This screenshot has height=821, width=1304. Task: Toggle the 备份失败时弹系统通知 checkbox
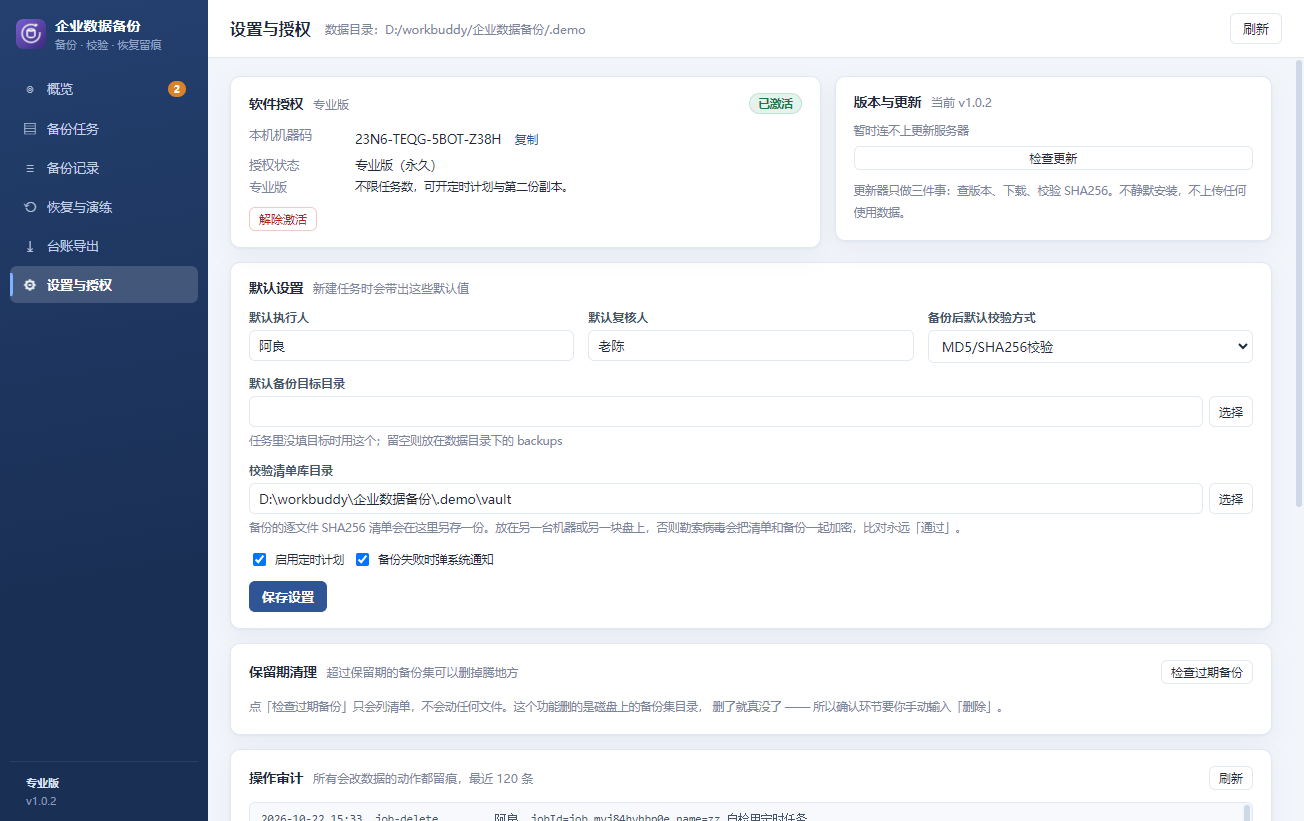[363, 560]
